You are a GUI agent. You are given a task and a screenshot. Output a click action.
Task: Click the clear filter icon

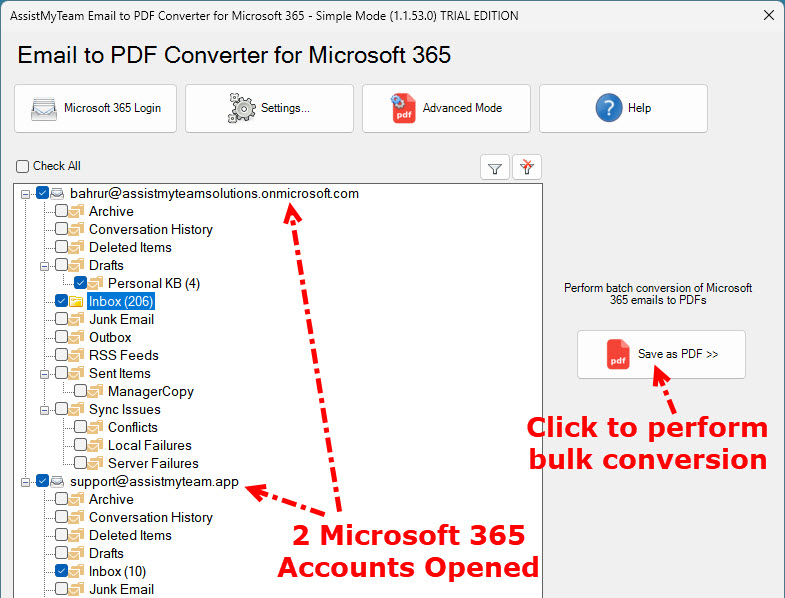tap(527, 168)
